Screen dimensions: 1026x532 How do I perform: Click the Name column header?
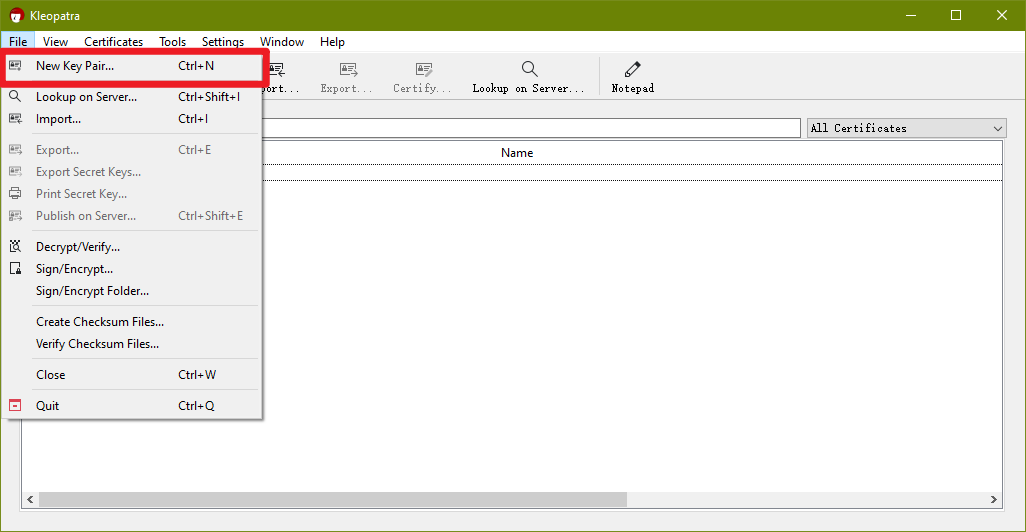517,153
